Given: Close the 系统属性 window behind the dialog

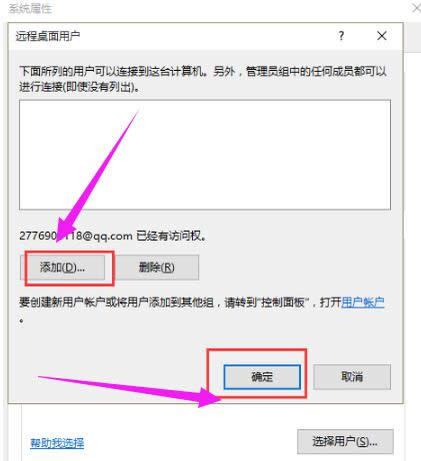Looking at the screenshot, I should pos(416,8).
